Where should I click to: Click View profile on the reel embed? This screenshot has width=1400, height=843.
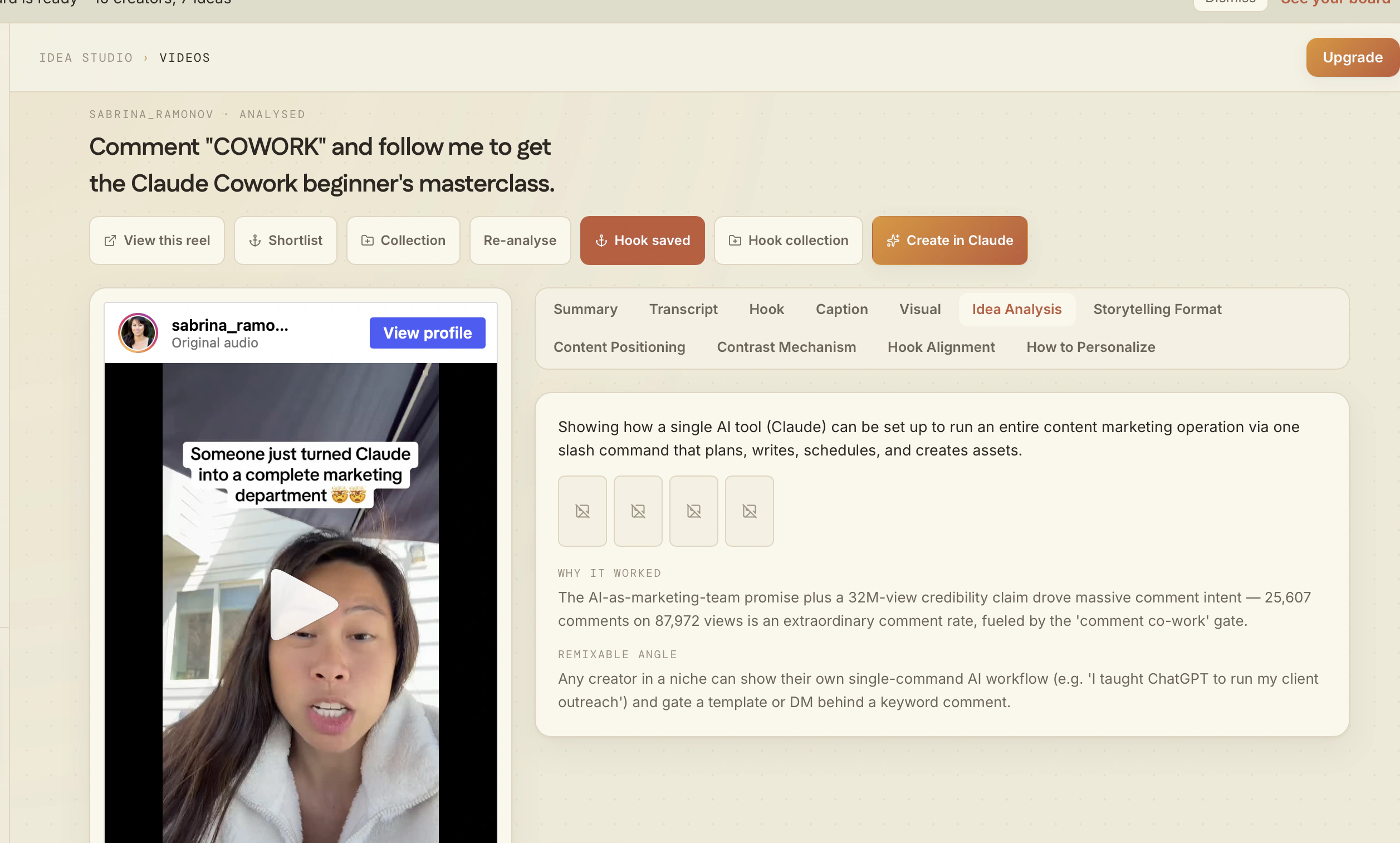428,333
